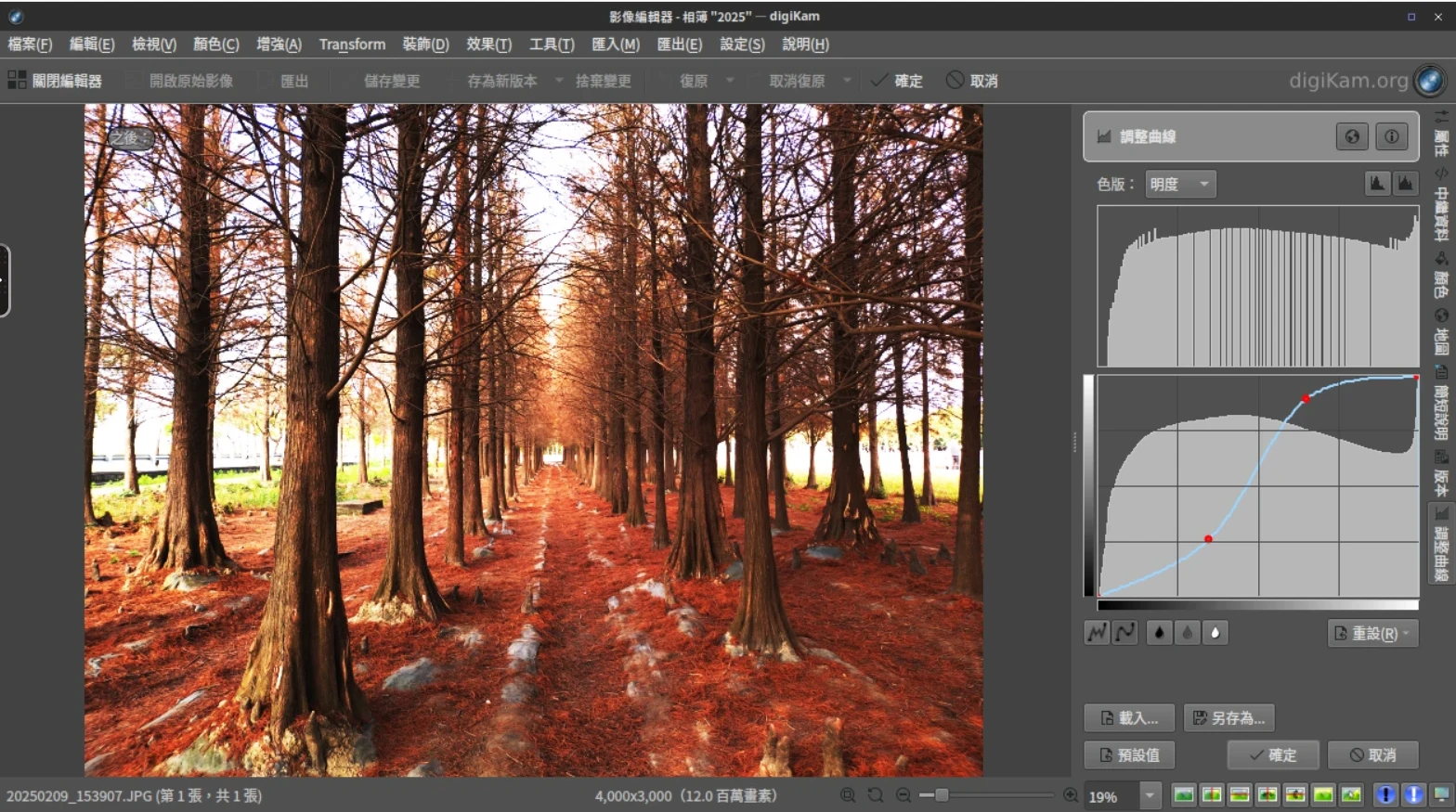This screenshot has width=1456, height=812.
Task: Click the zoom slider in status bar
Action: [x=986, y=795]
